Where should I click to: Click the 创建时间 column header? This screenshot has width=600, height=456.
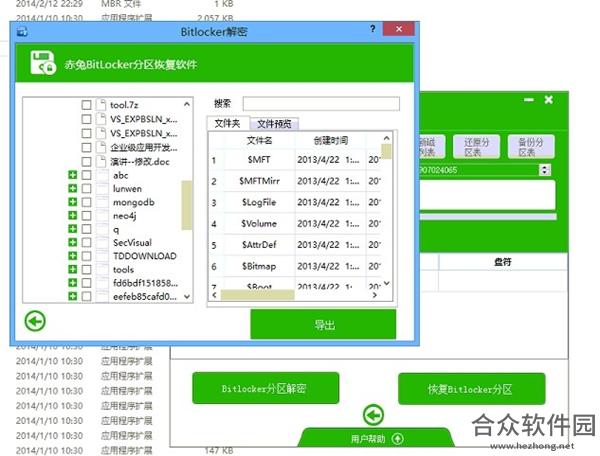click(331, 140)
